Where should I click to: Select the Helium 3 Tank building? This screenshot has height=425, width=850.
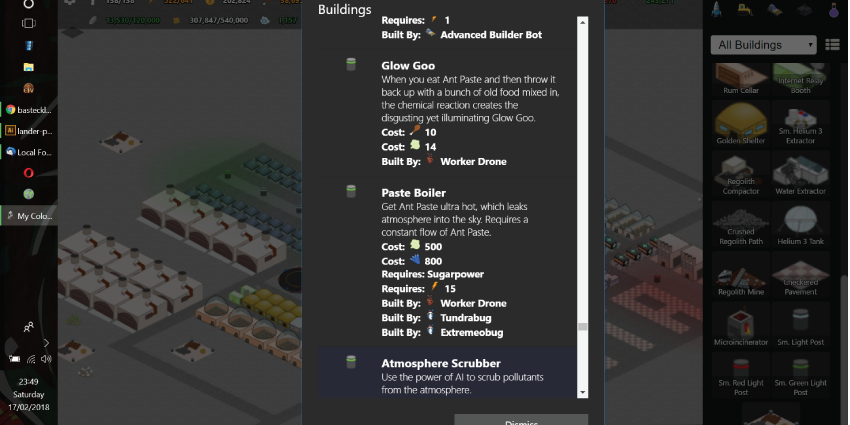click(x=800, y=224)
